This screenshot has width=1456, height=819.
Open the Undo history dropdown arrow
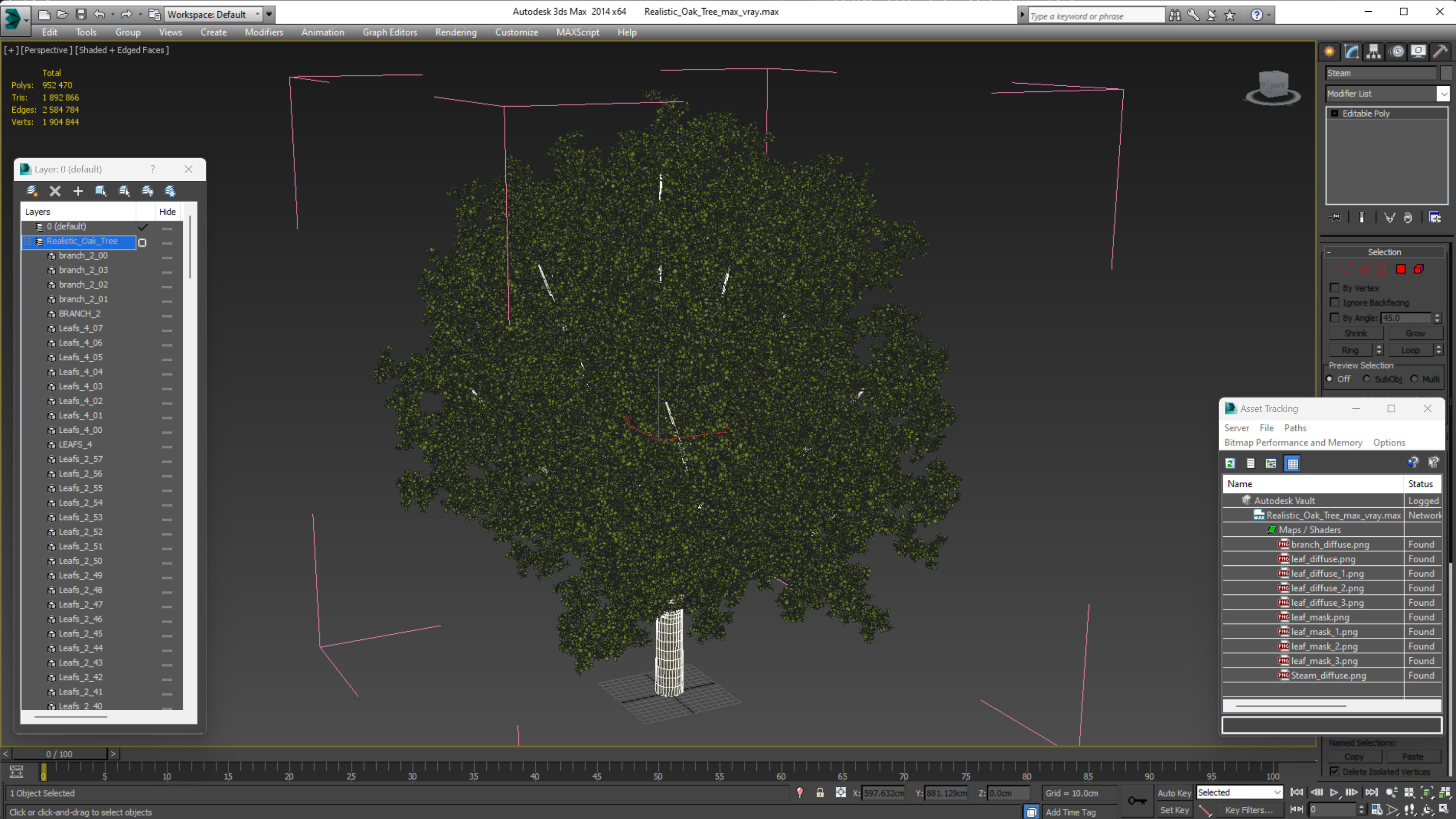point(113,14)
